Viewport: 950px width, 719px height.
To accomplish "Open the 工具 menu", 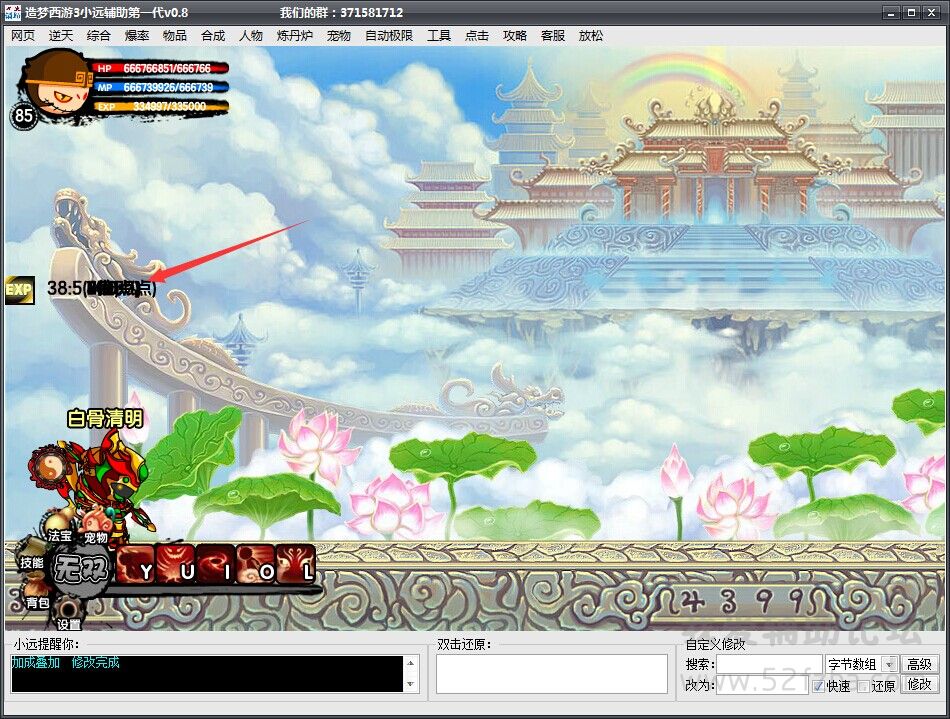I will point(439,36).
